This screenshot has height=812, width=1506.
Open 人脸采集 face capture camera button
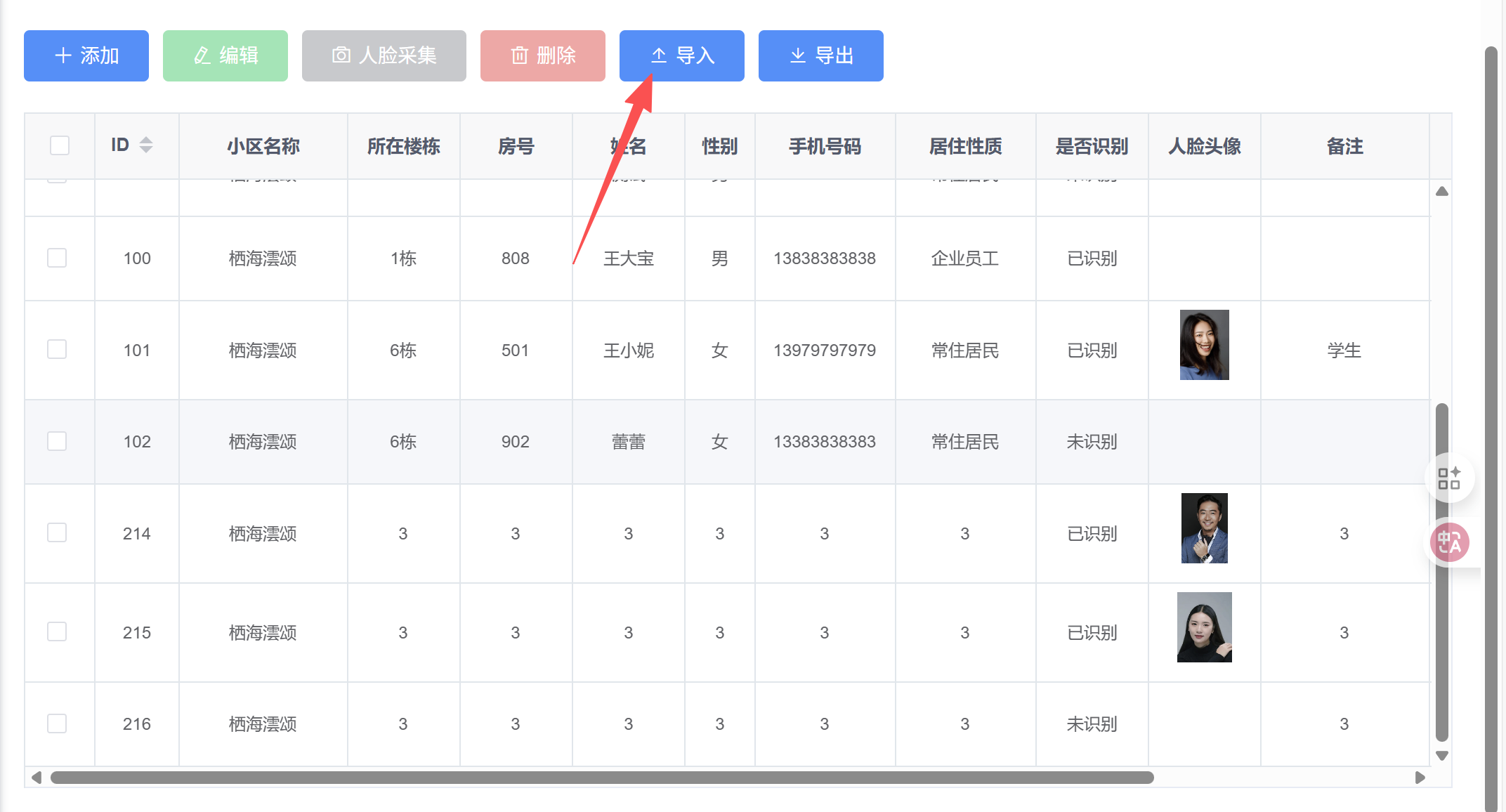tap(384, 55)
